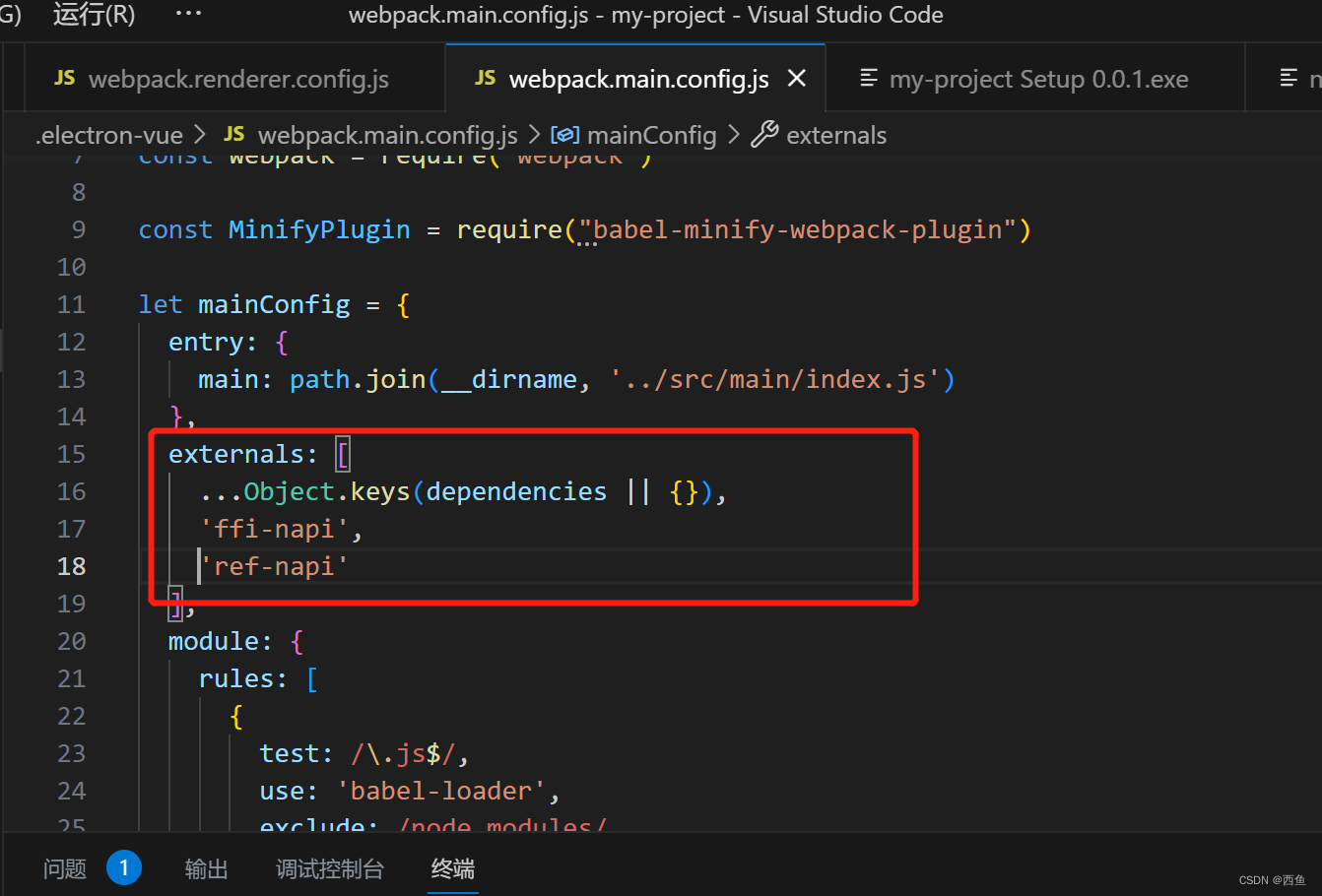Click the problems count badge
The image size is (1322, 896).
click(124, 867)
